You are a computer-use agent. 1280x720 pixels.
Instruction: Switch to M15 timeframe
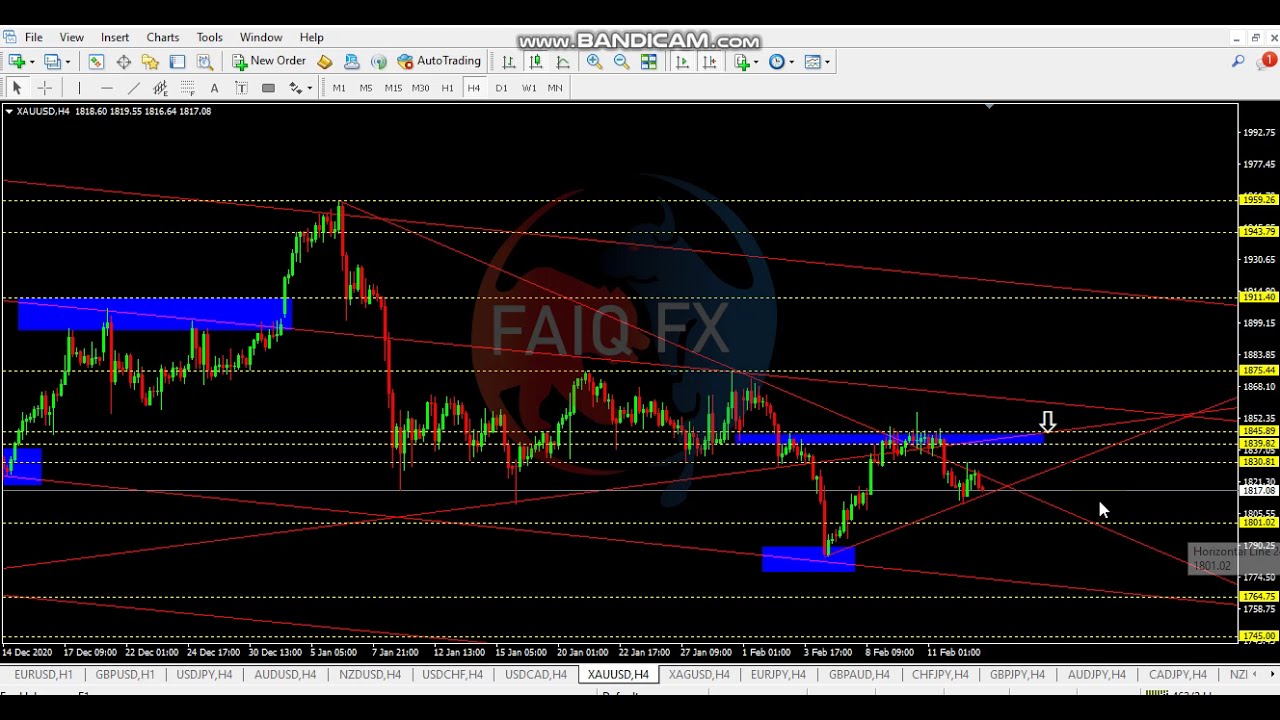pos(393,88)
